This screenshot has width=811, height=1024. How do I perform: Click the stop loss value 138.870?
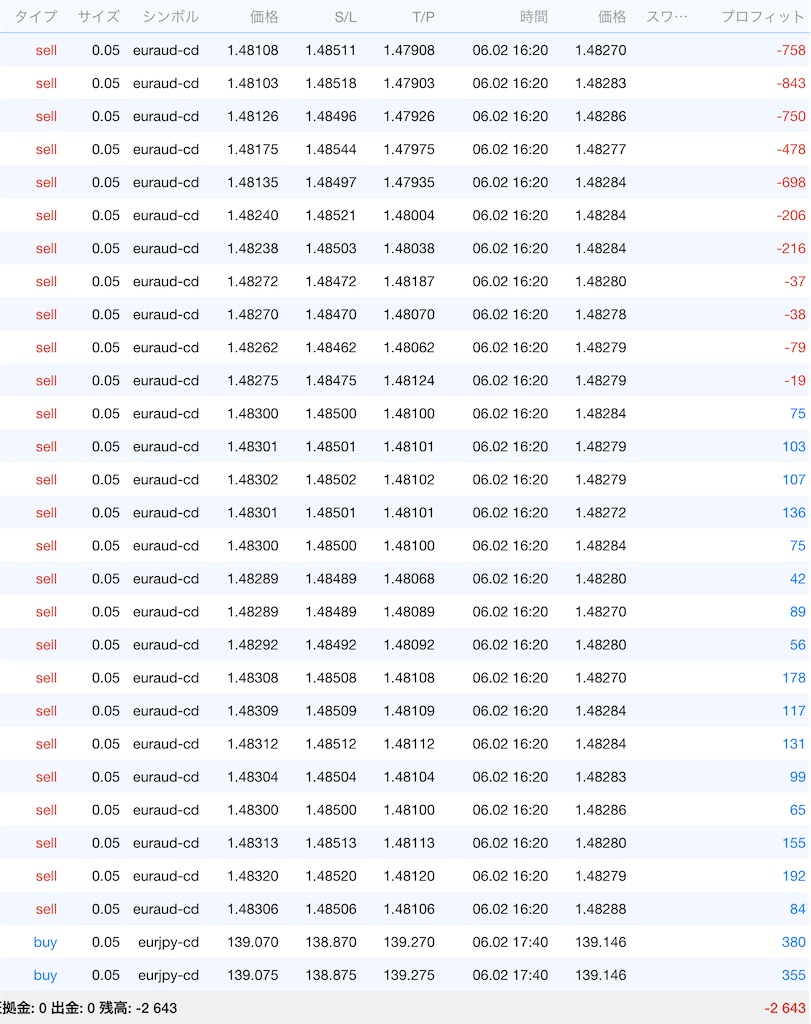(x=331, y=942)
